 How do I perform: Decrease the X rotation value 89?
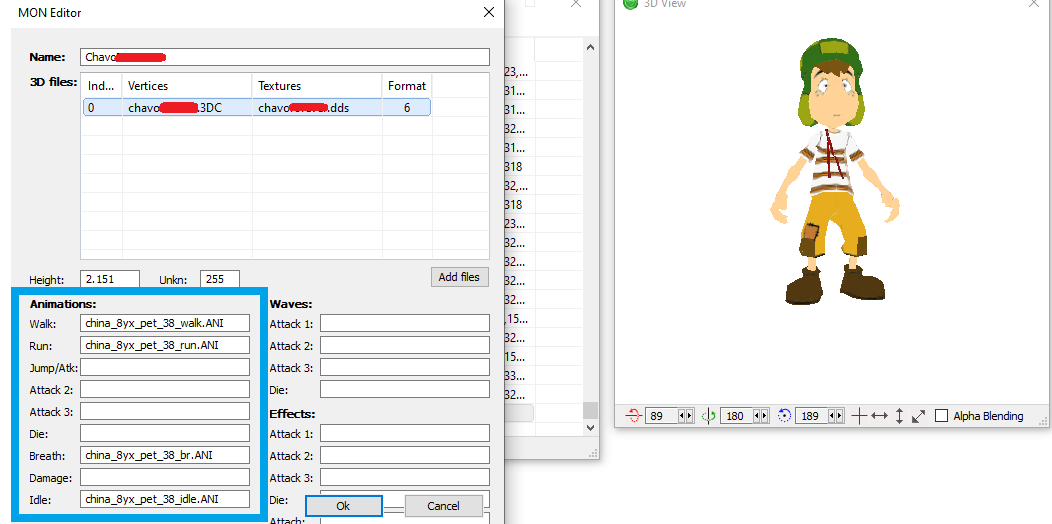(682, 416)
